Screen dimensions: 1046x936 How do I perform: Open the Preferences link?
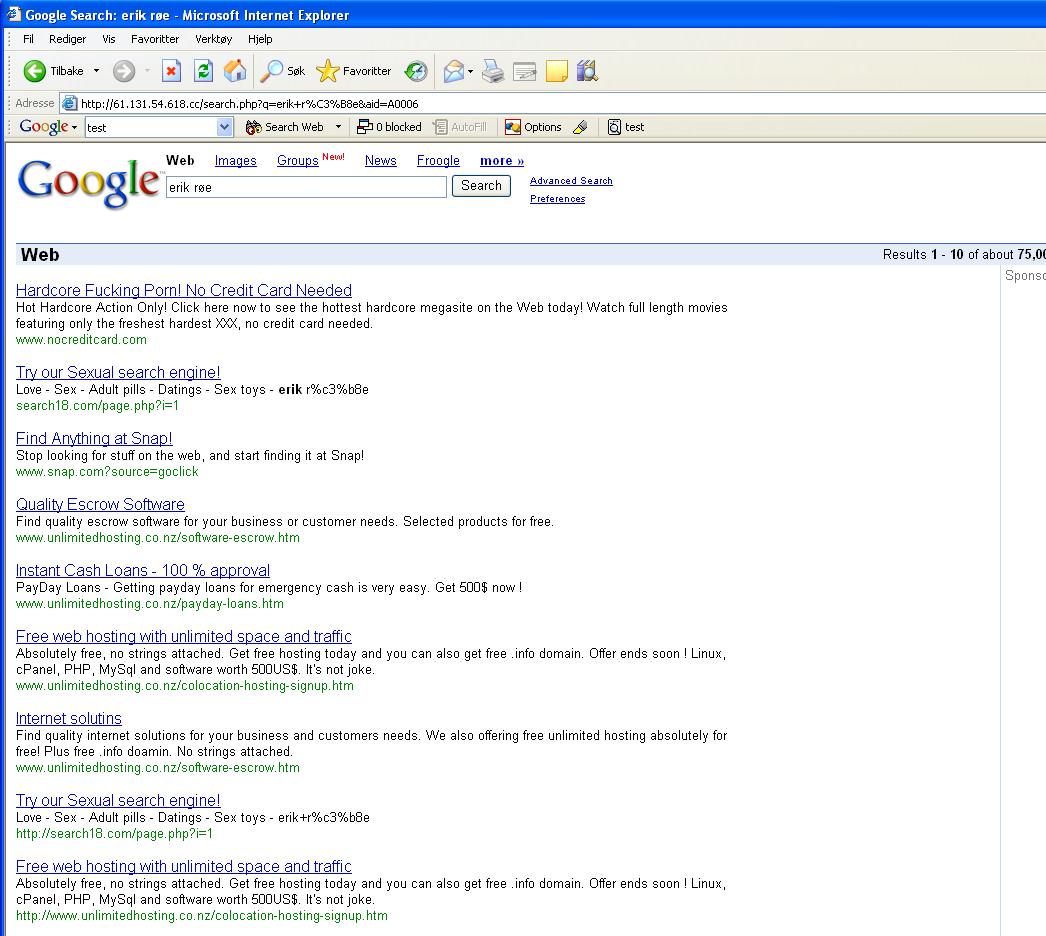(557, 199)
